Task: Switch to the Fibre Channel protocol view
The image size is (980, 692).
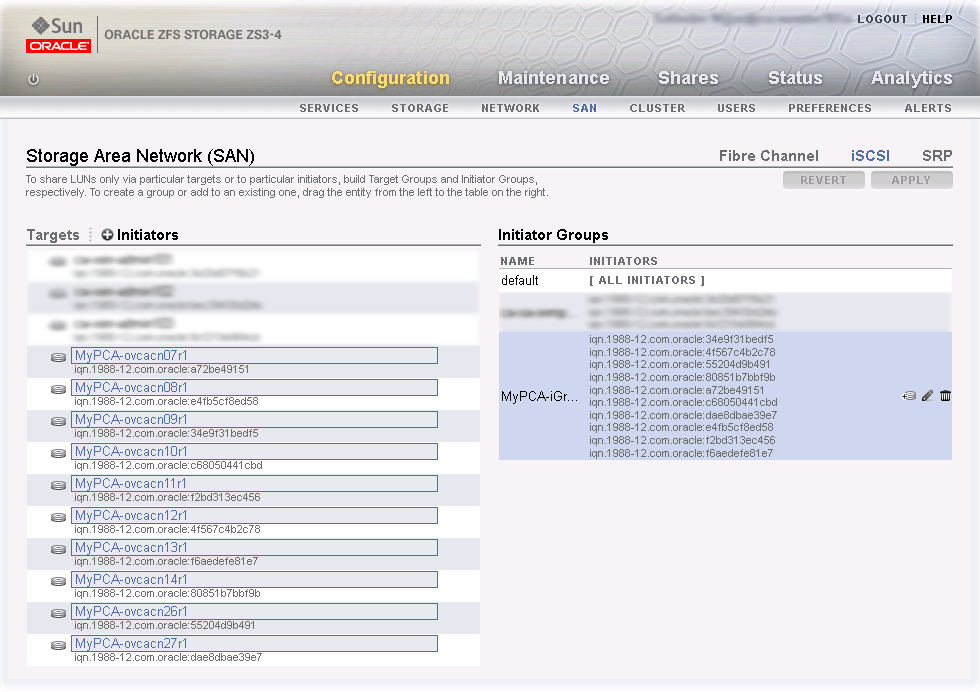Action: (768, 155)
